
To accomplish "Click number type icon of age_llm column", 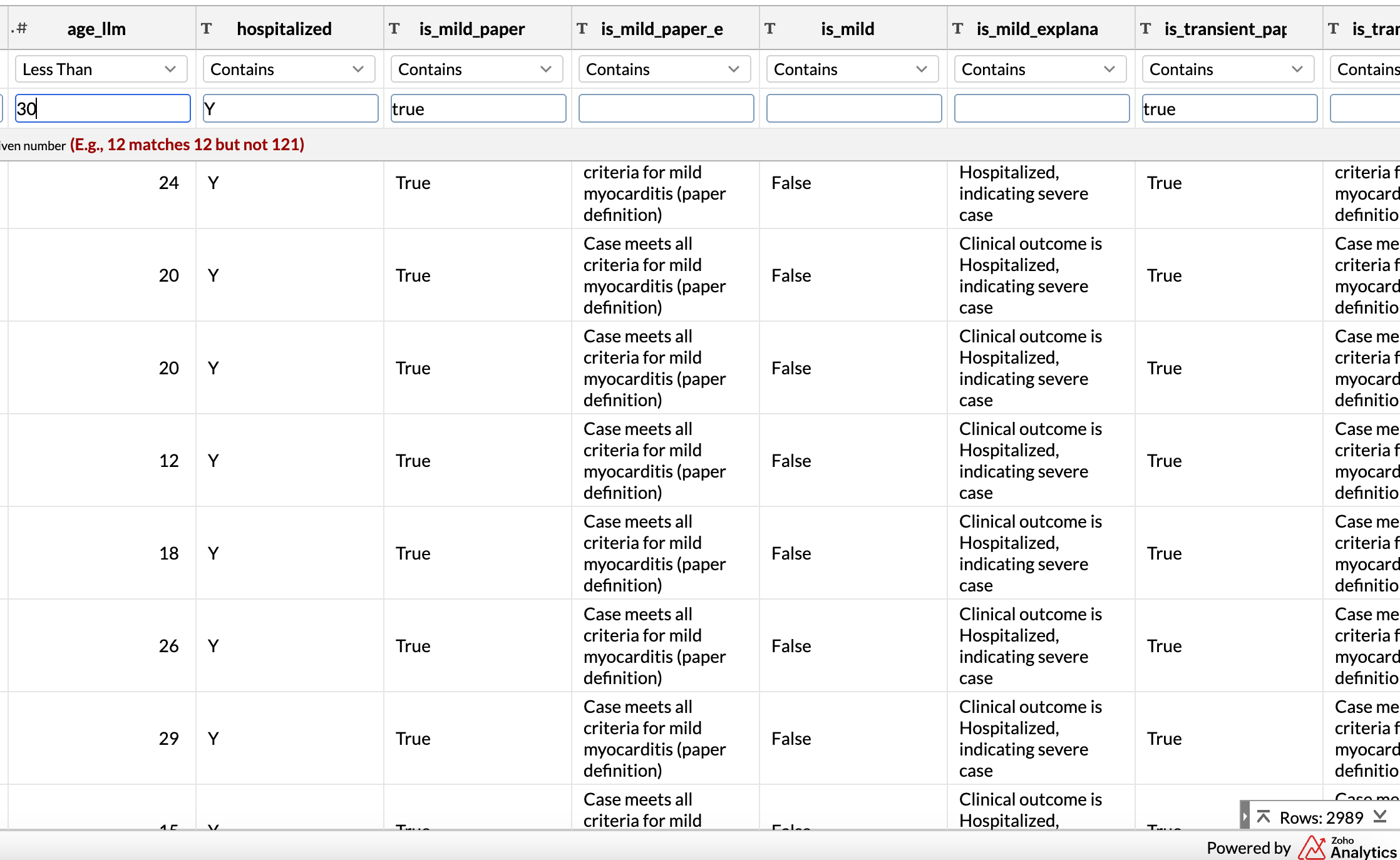I will tap(20, 29).
